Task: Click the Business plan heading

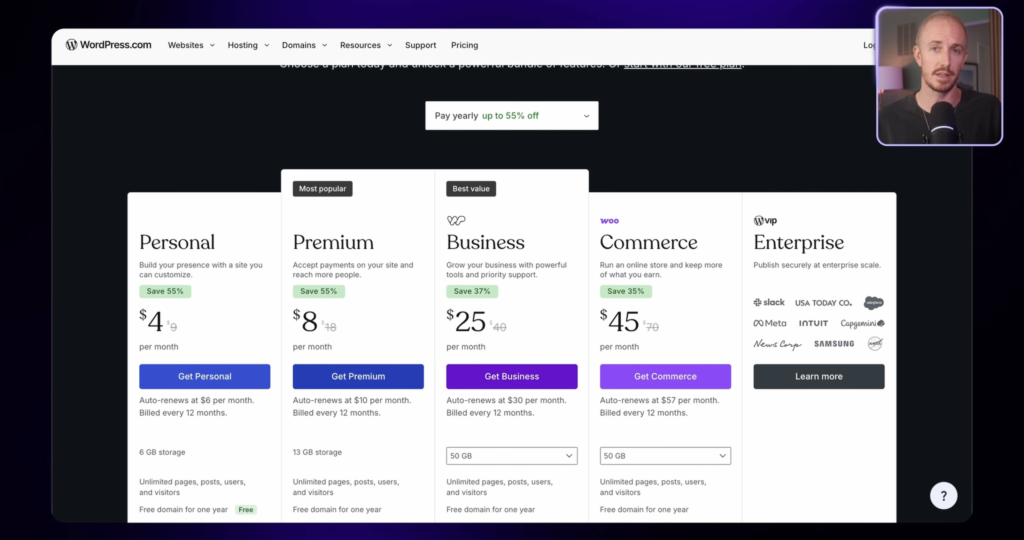Action: point(485,242)
